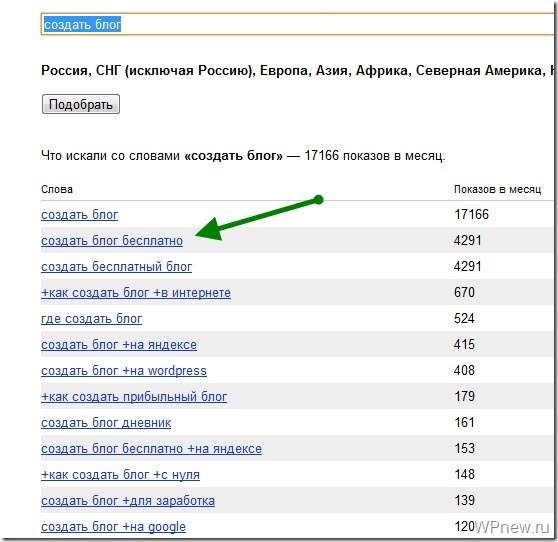558x542 pixels.
Task: Focus the search field containing создать блог
Action: [298, 24]
